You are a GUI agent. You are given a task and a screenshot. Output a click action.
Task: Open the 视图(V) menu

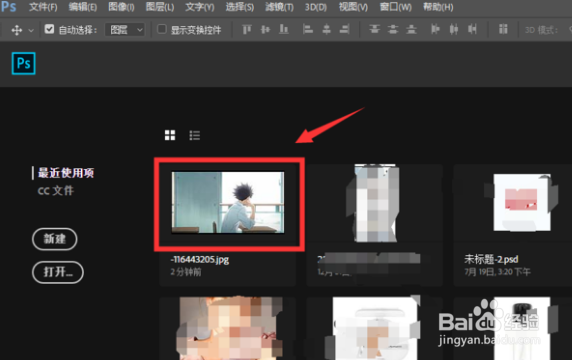click(x=353, y=7)
